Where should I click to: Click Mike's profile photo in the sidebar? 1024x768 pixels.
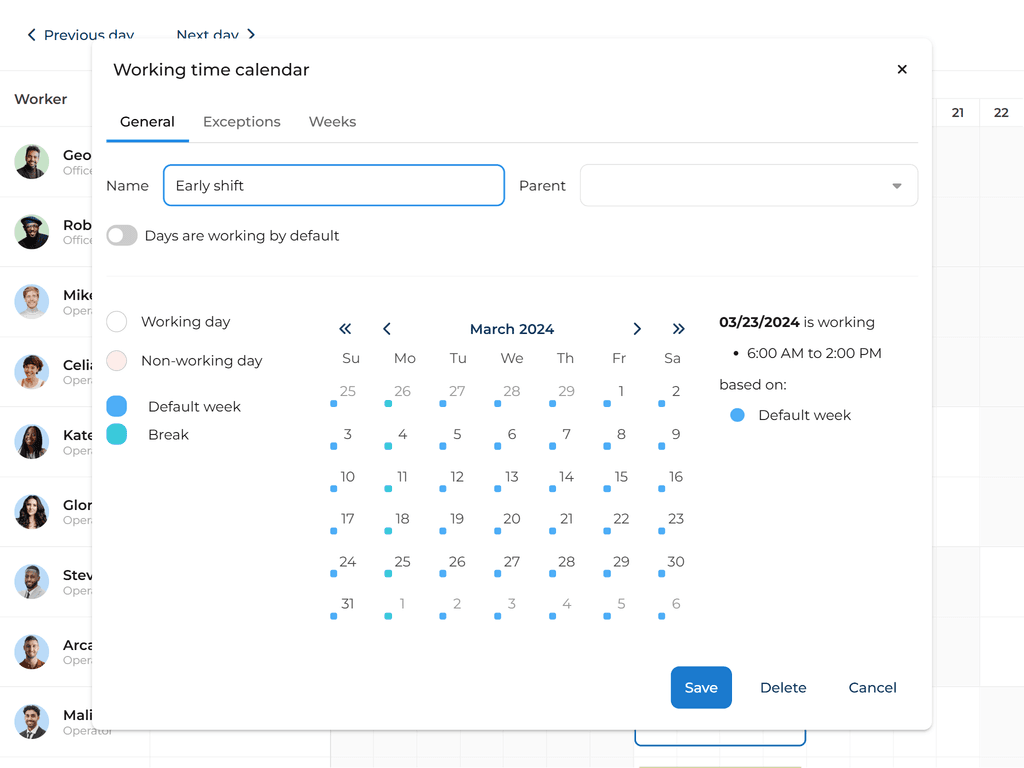pos(31,301)
